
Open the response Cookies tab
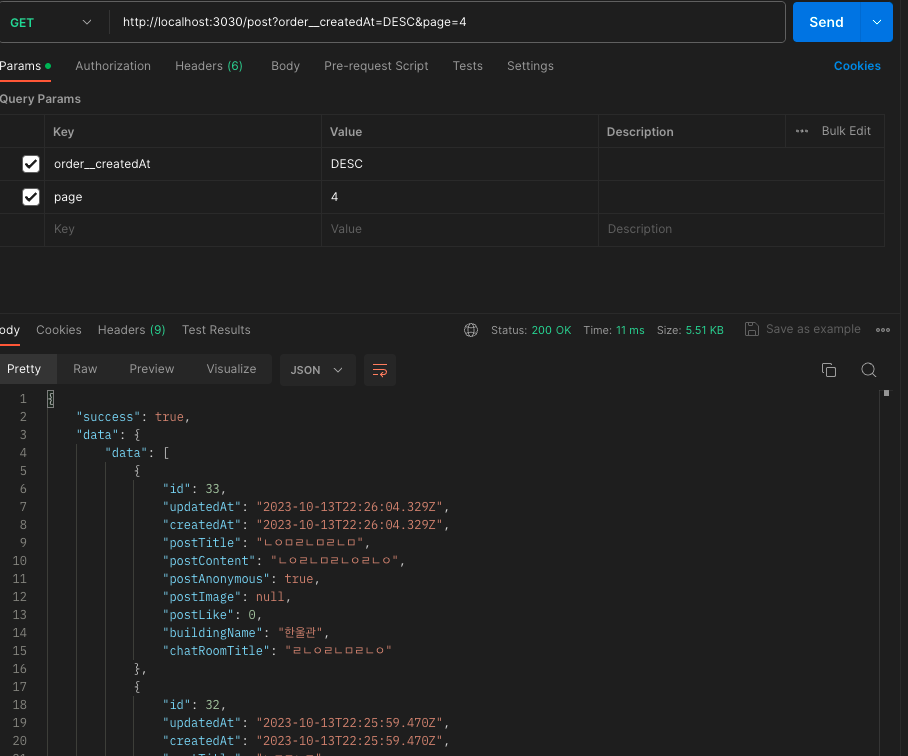pos(58,330)
